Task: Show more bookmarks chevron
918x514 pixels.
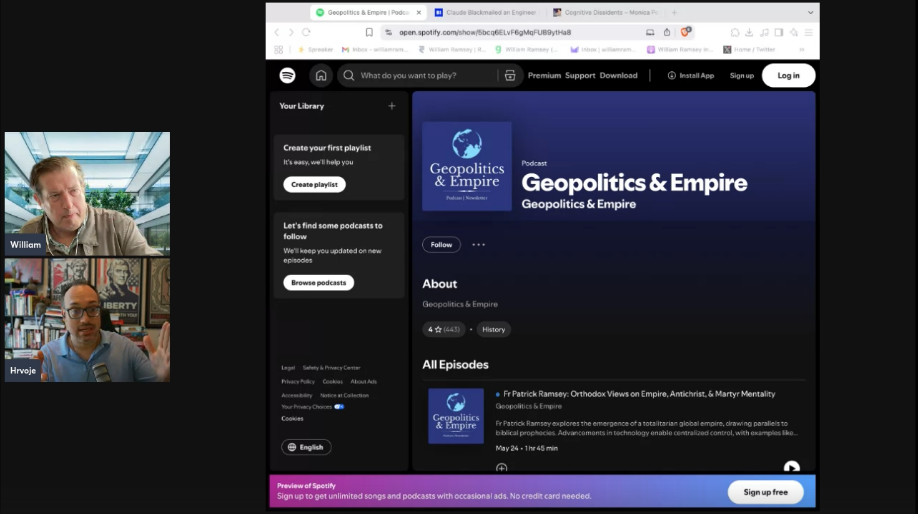Action: point(801,50)
